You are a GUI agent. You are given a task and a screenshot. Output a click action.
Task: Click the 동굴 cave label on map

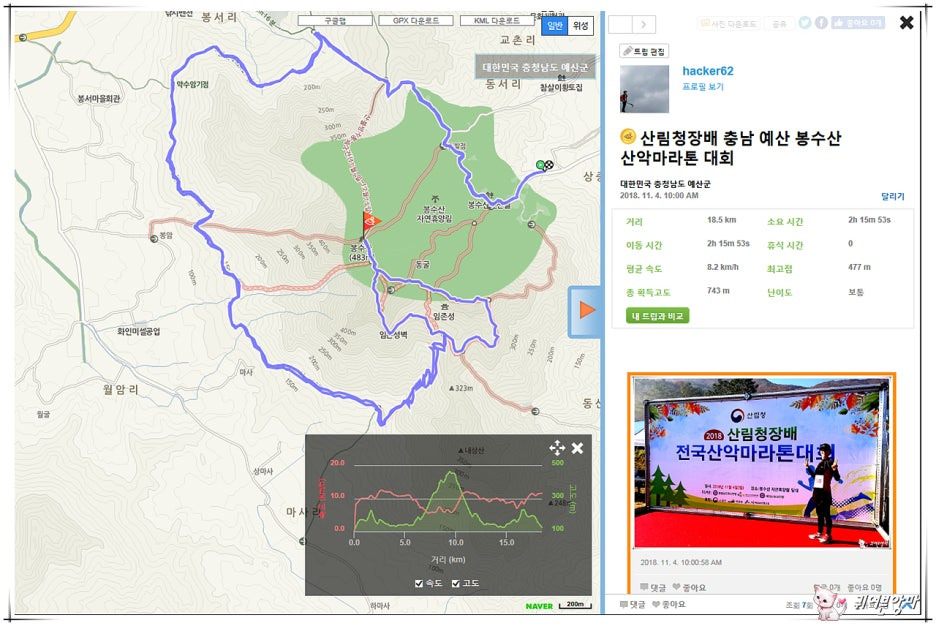click(423, 264)
